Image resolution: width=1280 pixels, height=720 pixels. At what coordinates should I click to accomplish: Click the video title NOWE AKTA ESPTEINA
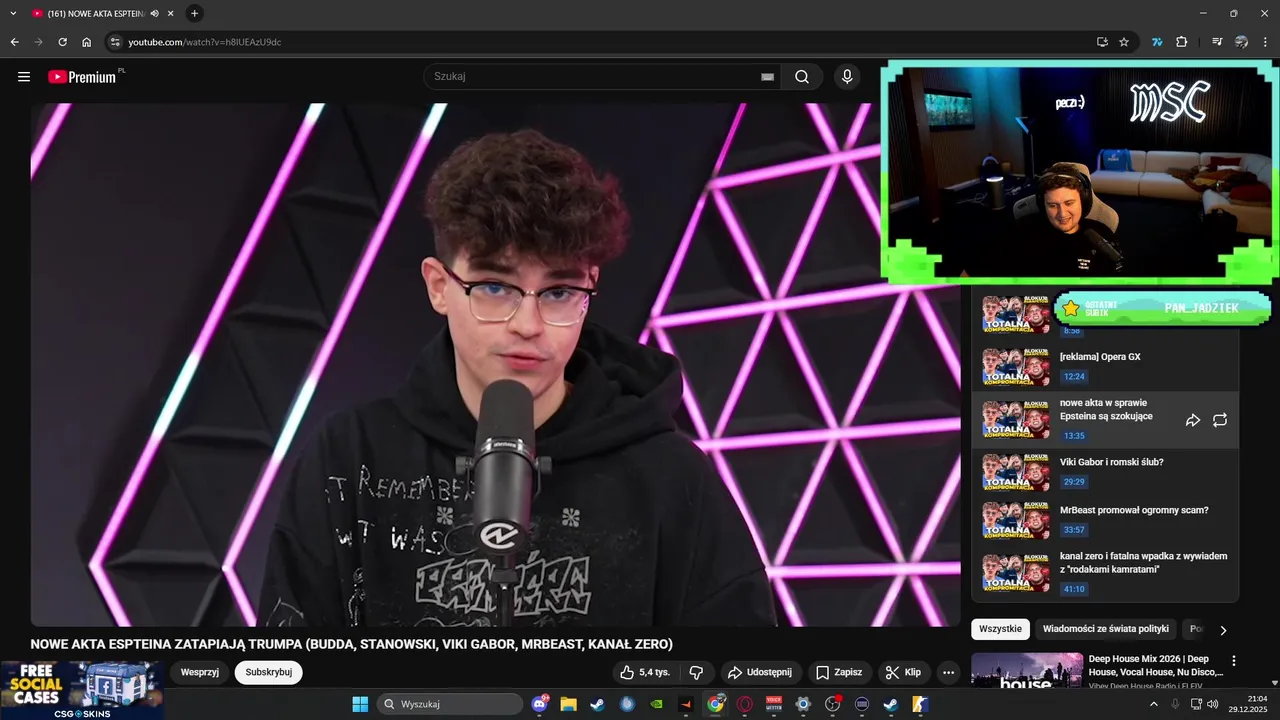(351, 644)
